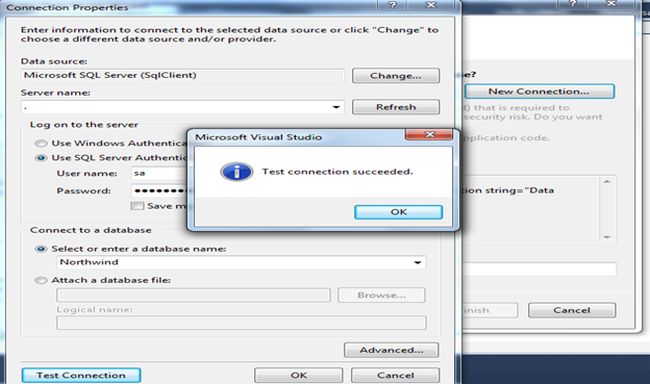Choose Select or enter a database name radio

tap(41, 249)
